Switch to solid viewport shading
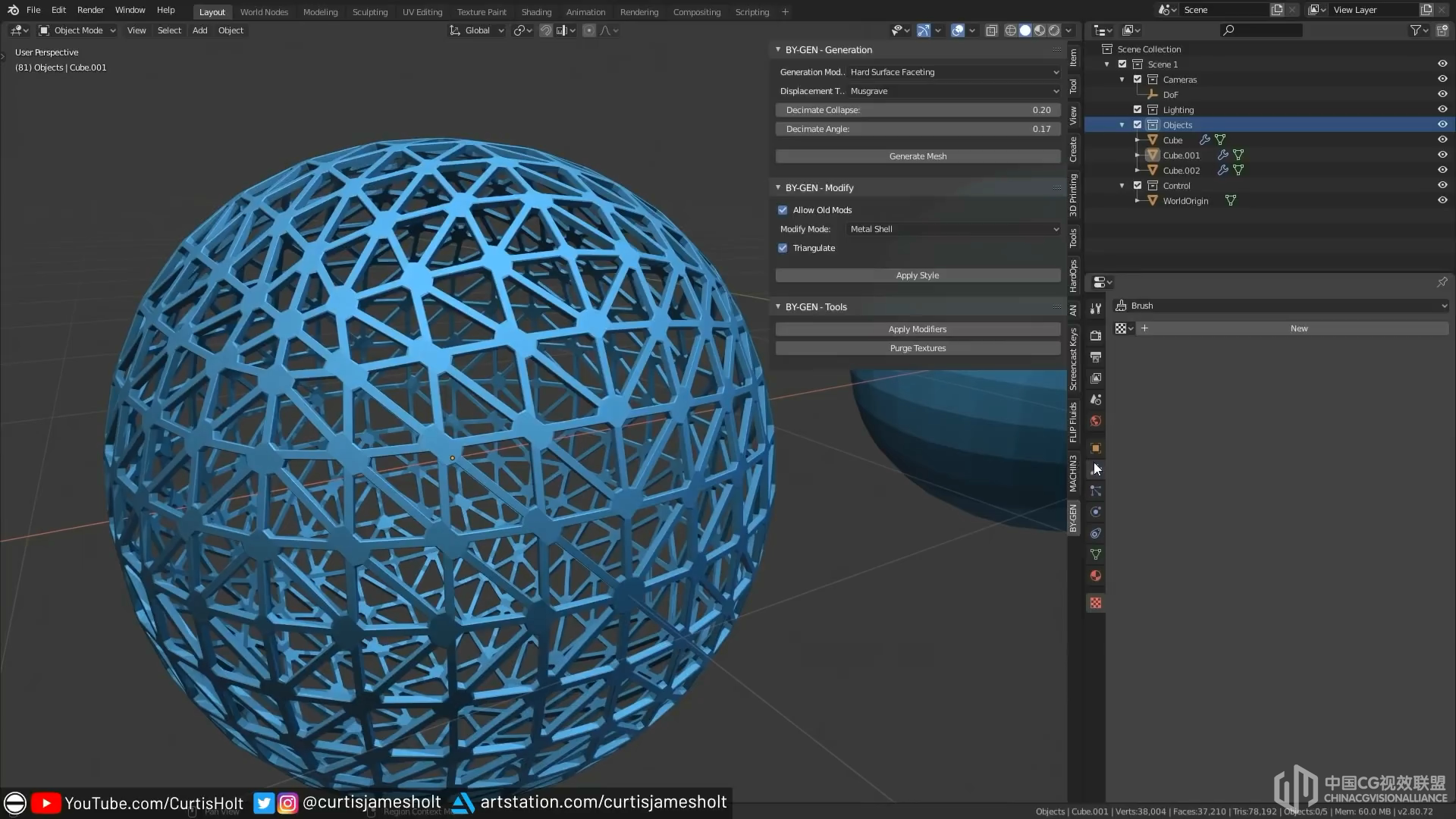1456x819 pixels. click(1025, 30)
